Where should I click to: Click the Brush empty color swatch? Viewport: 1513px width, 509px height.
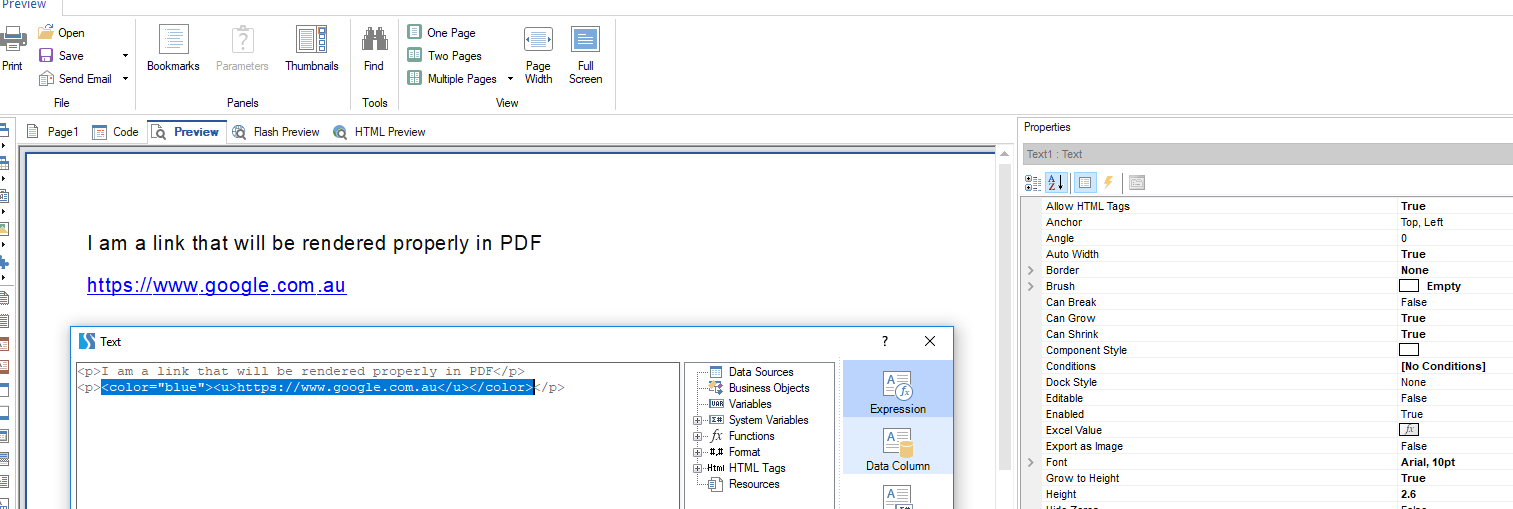(x=1408, y=286)
